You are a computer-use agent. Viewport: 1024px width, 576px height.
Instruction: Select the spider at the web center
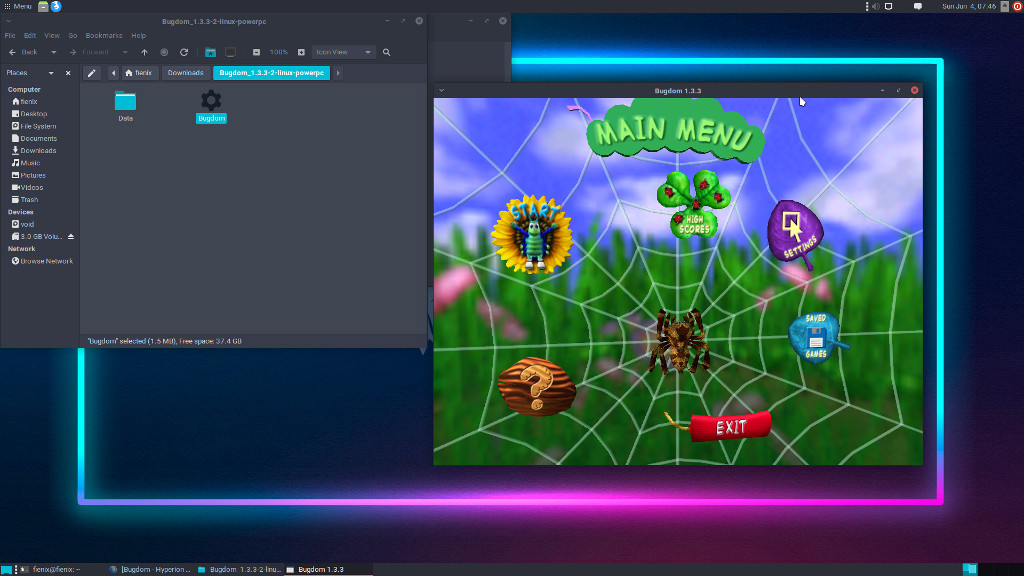(679, 342)
